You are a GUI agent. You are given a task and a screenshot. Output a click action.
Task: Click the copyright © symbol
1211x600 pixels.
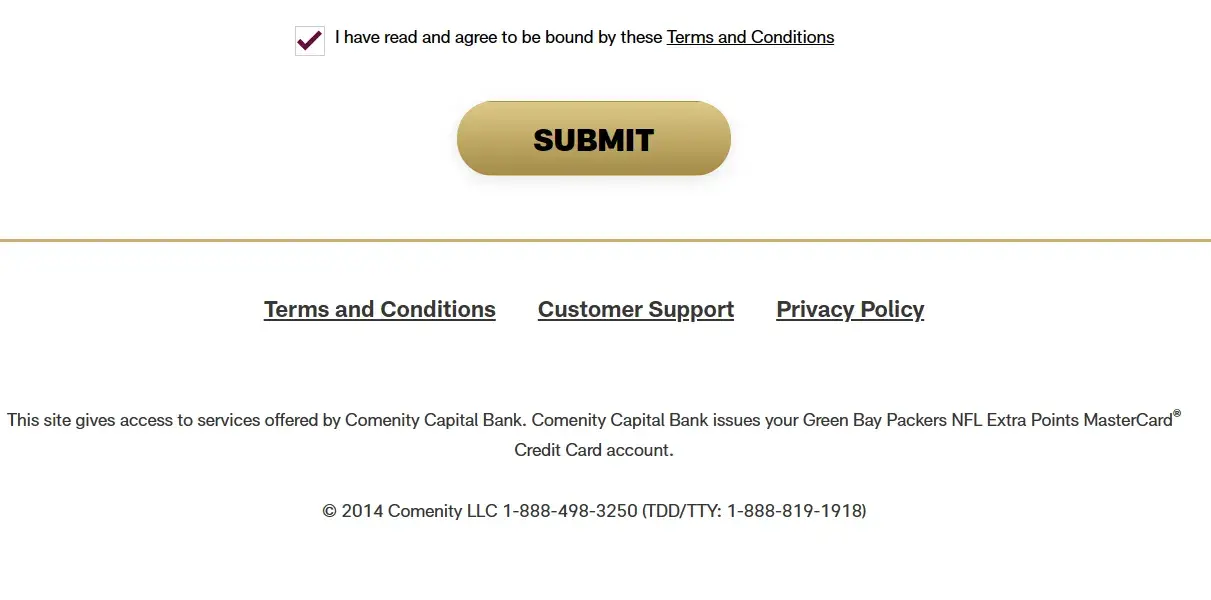tap(329, 511)
